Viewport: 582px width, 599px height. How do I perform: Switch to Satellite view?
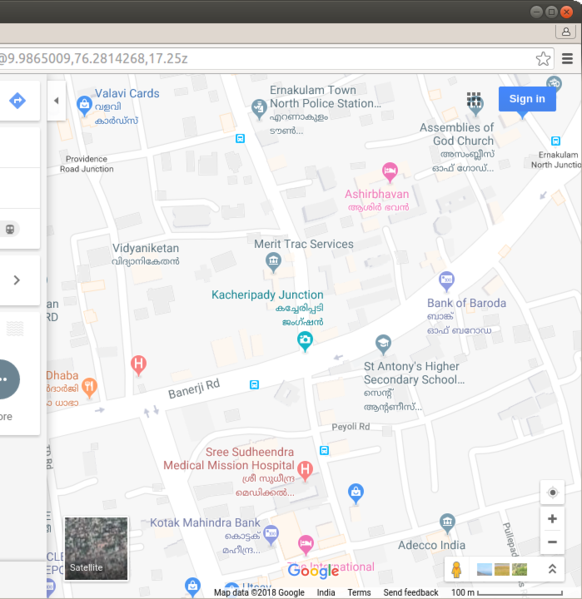coord(96,549)
